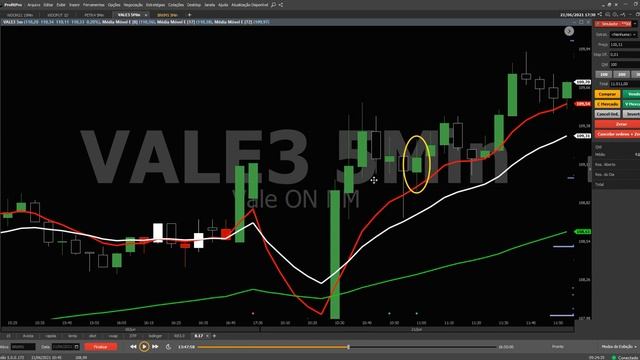640x360 pixels.
Task: Click the expand handle left of order panel
Action: [589, 169]
